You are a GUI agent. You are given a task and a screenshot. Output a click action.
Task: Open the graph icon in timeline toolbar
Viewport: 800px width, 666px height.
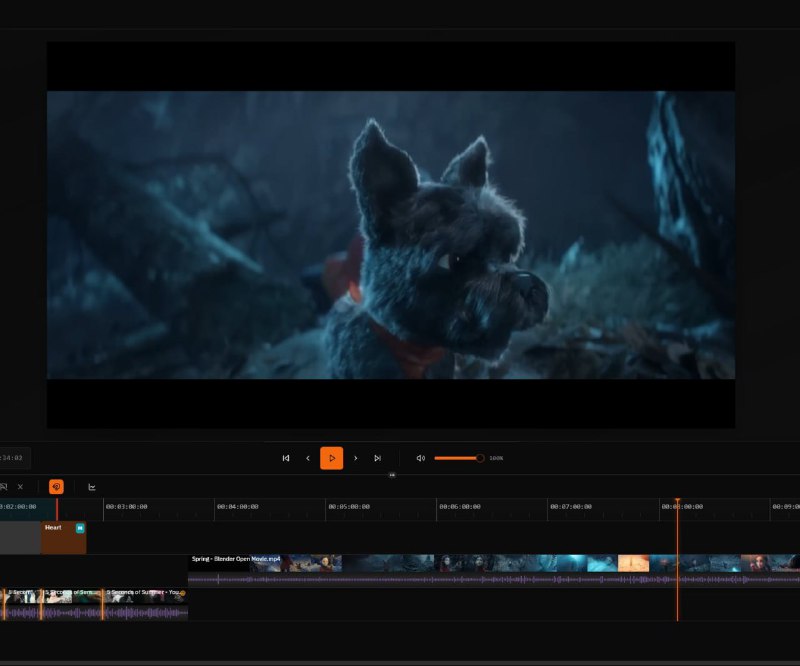pyautogui.click(x=92, y=487)
